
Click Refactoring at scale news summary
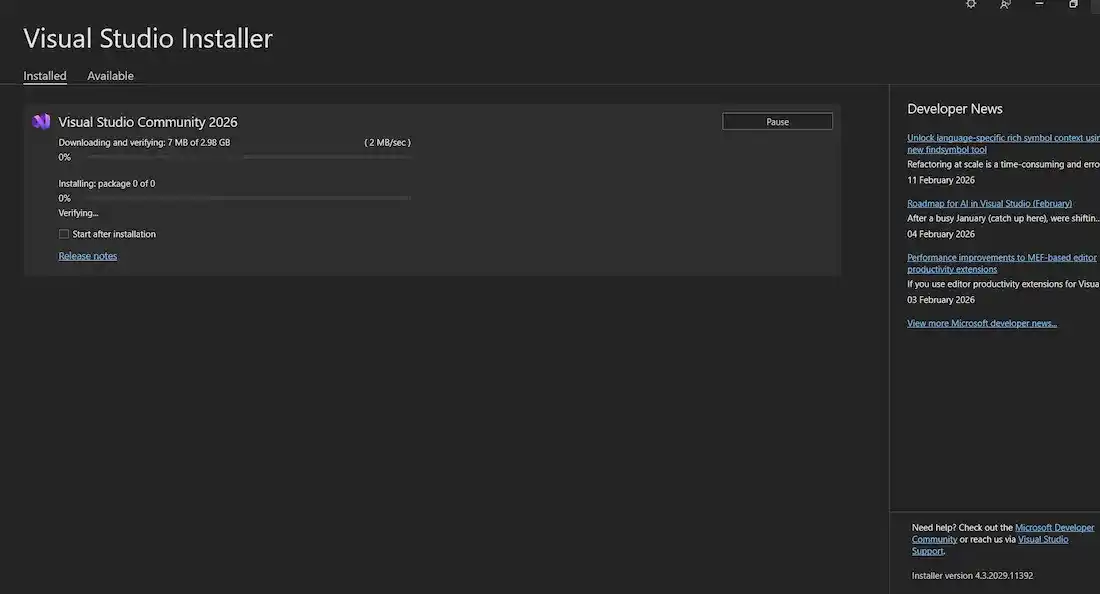(1003, 165)
